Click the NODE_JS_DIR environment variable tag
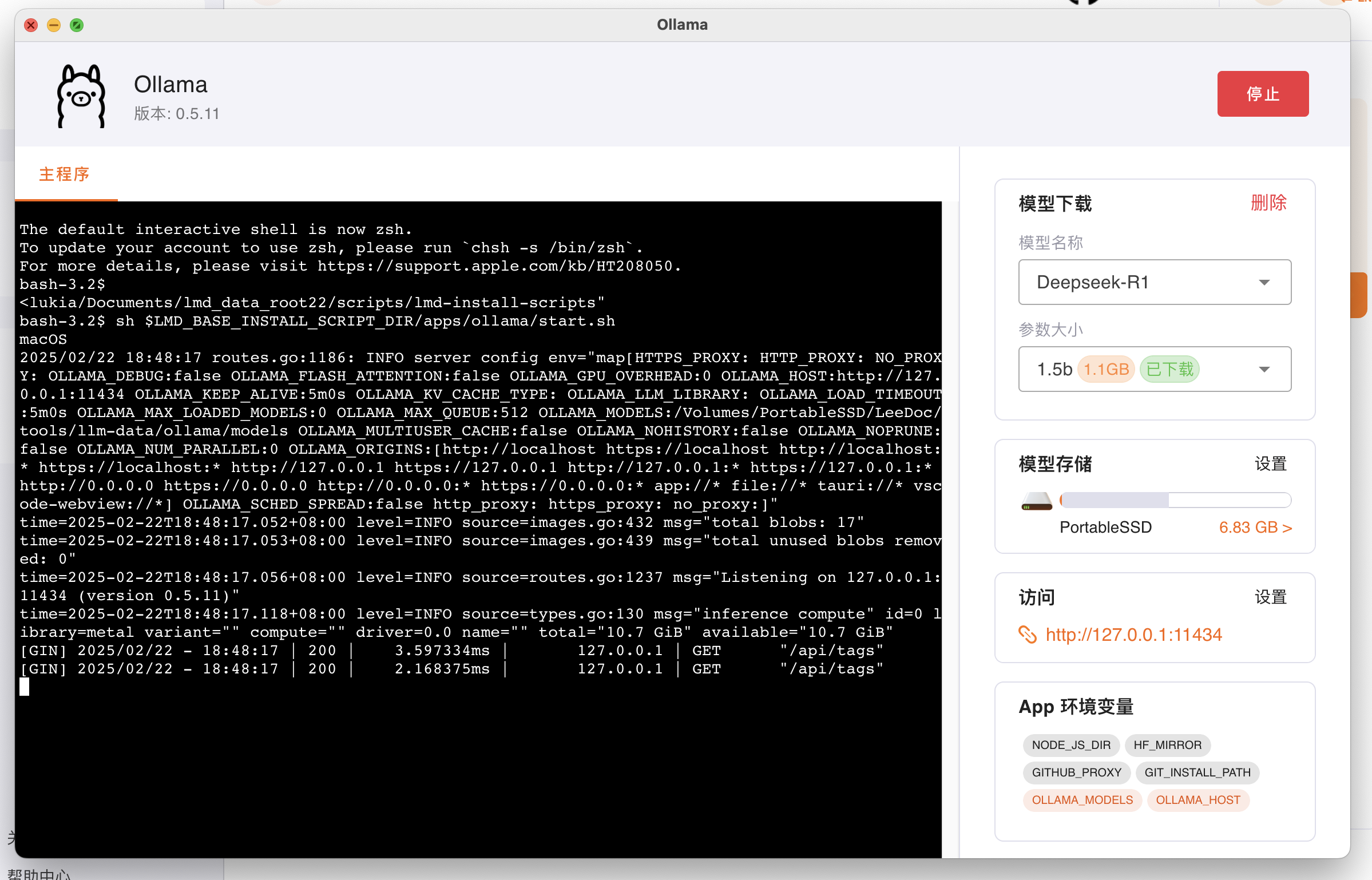Screen dimensions: 1372x880 (1071, 745)
